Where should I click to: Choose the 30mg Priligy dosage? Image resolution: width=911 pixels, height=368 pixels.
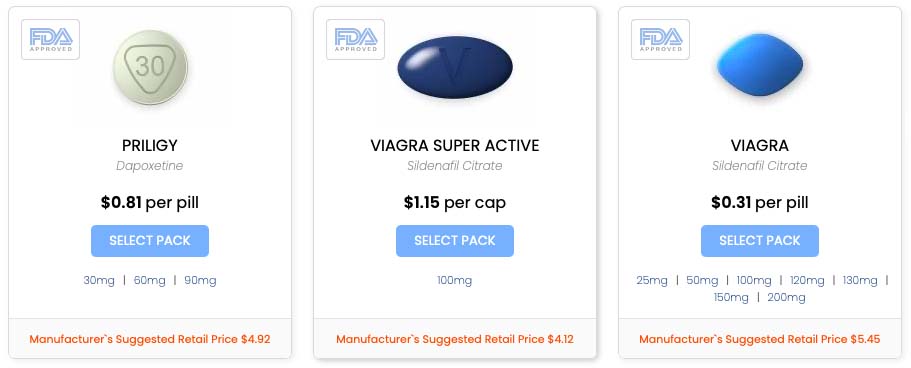(99, 281)
